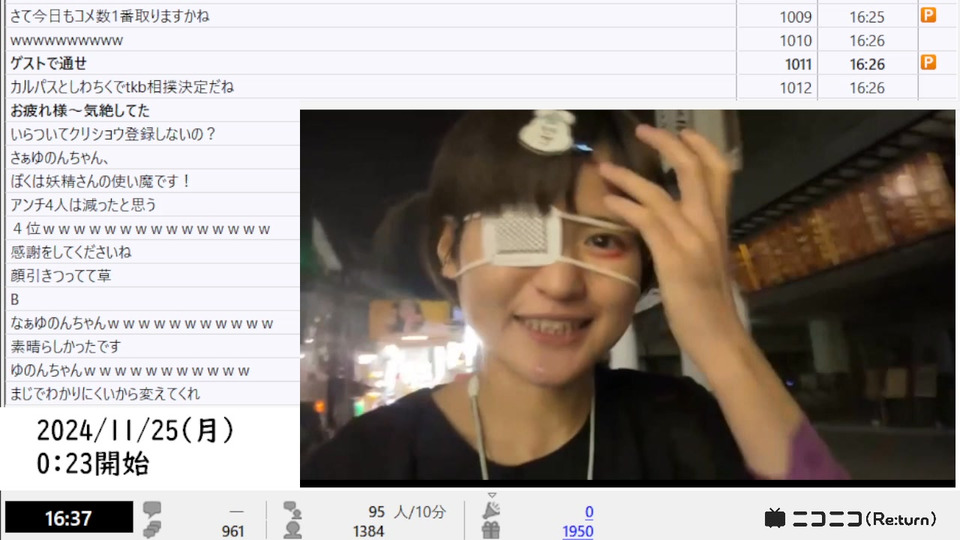
Task: Click the 16:25 timestamp in row 1009
Action: pyautogui.click(x=867, y=17)
